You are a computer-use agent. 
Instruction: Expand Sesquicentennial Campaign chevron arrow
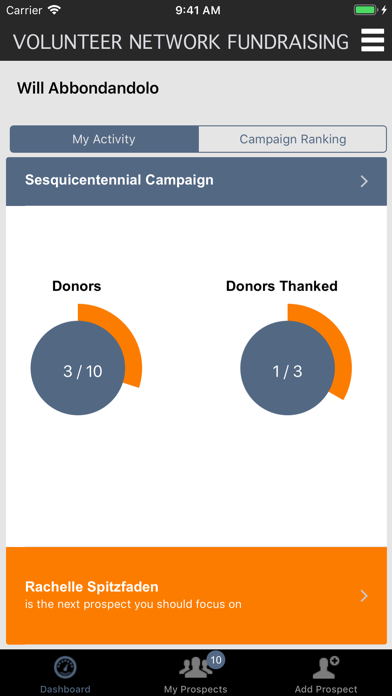[364, 181]
